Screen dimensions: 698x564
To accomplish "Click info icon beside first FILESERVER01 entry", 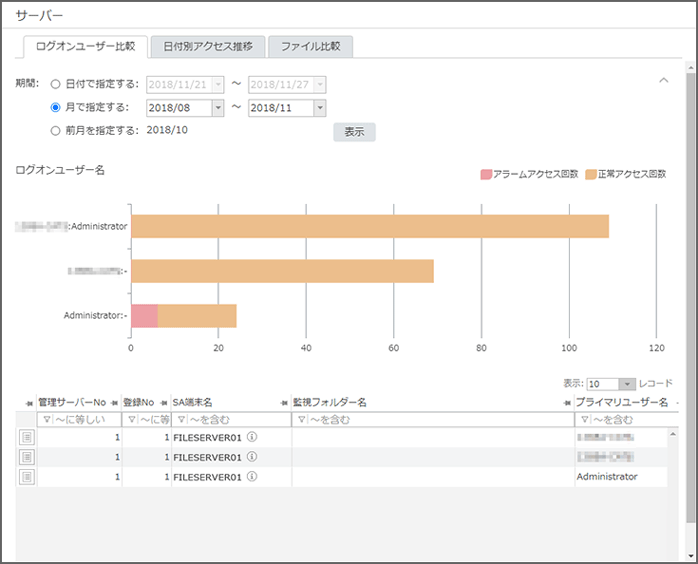I will (253, 437).
